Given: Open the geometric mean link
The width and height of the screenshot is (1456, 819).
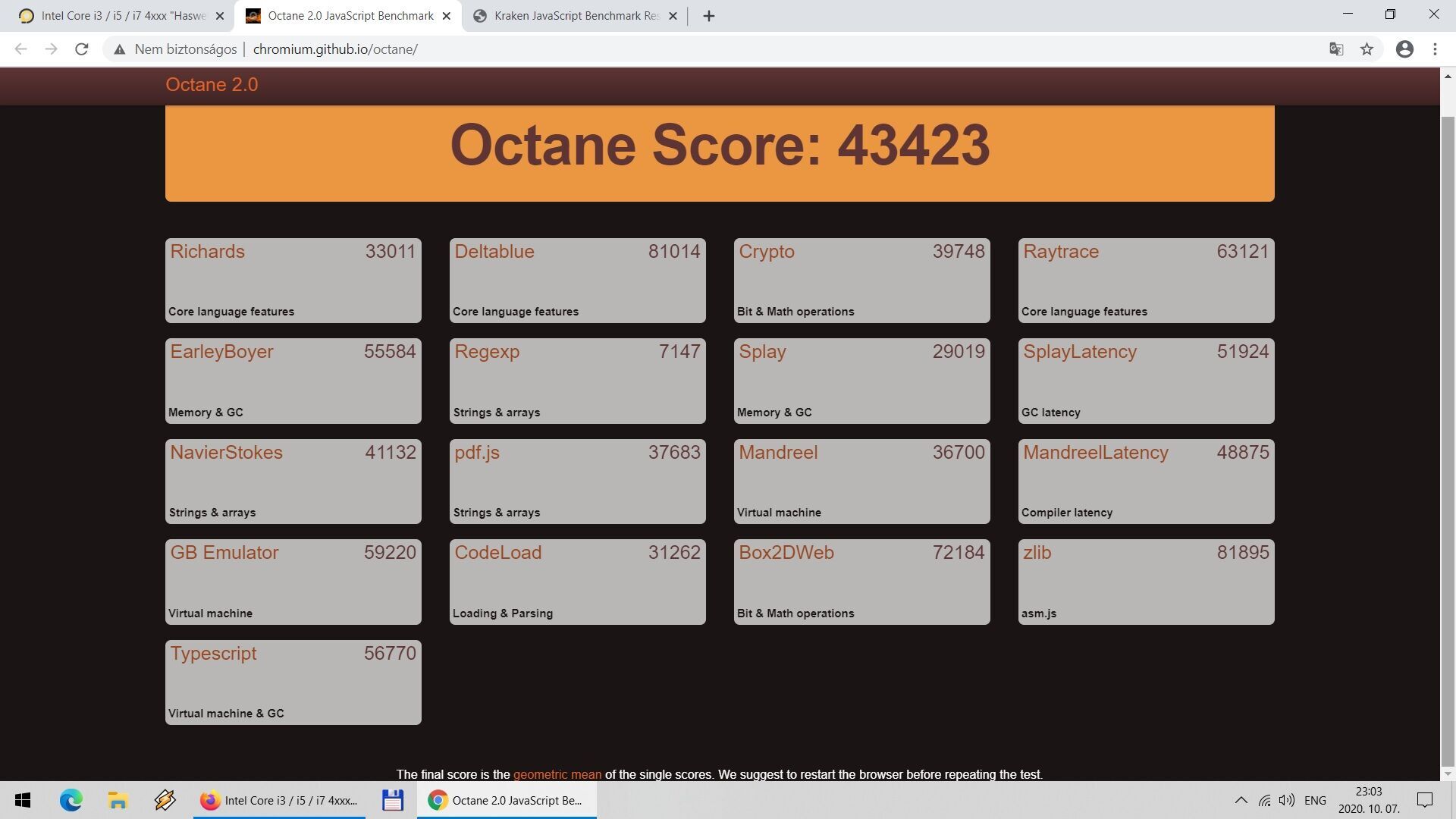Looking at the screenshot, I should (x=557, y=774).
